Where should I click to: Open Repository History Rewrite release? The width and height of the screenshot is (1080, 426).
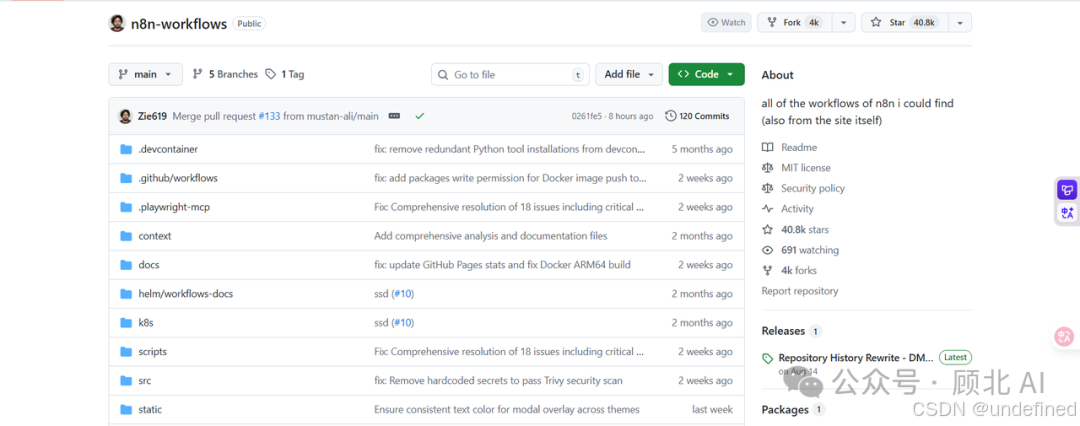click(x=856, y=358)
